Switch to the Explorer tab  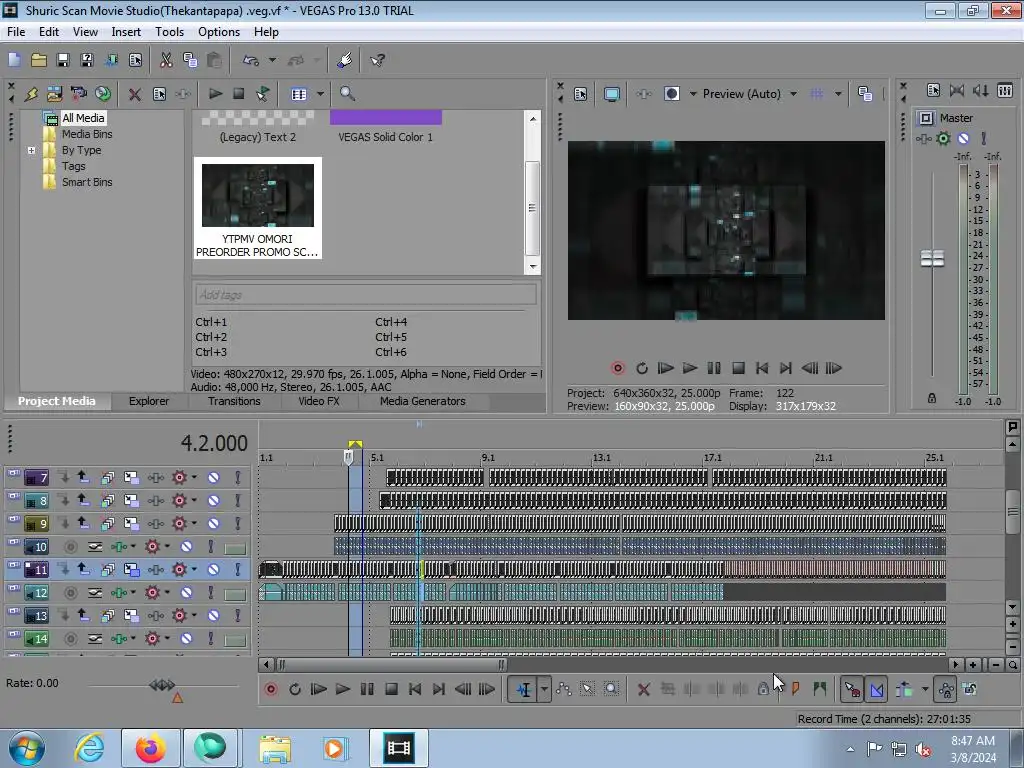pyautogui.click(x=149, y=401)
